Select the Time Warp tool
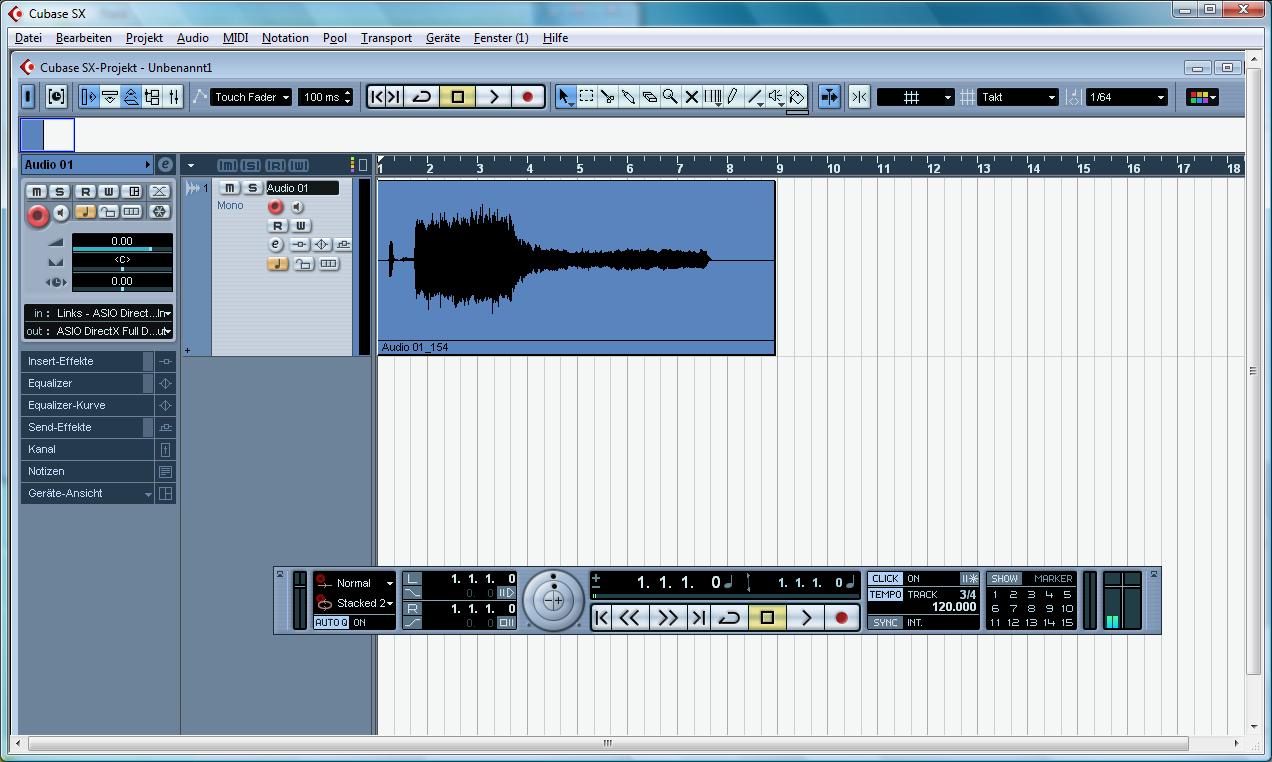 713,97
